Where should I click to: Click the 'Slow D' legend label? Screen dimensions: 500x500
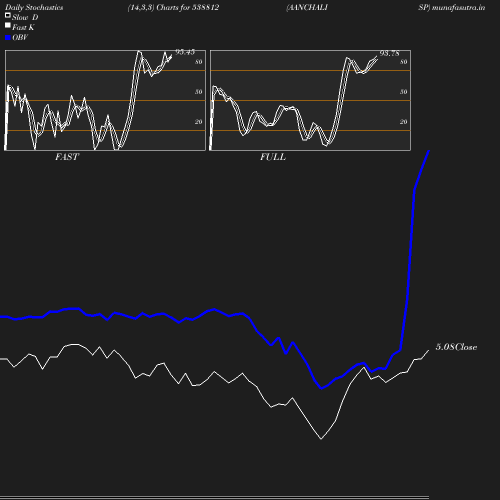(25, 17)
